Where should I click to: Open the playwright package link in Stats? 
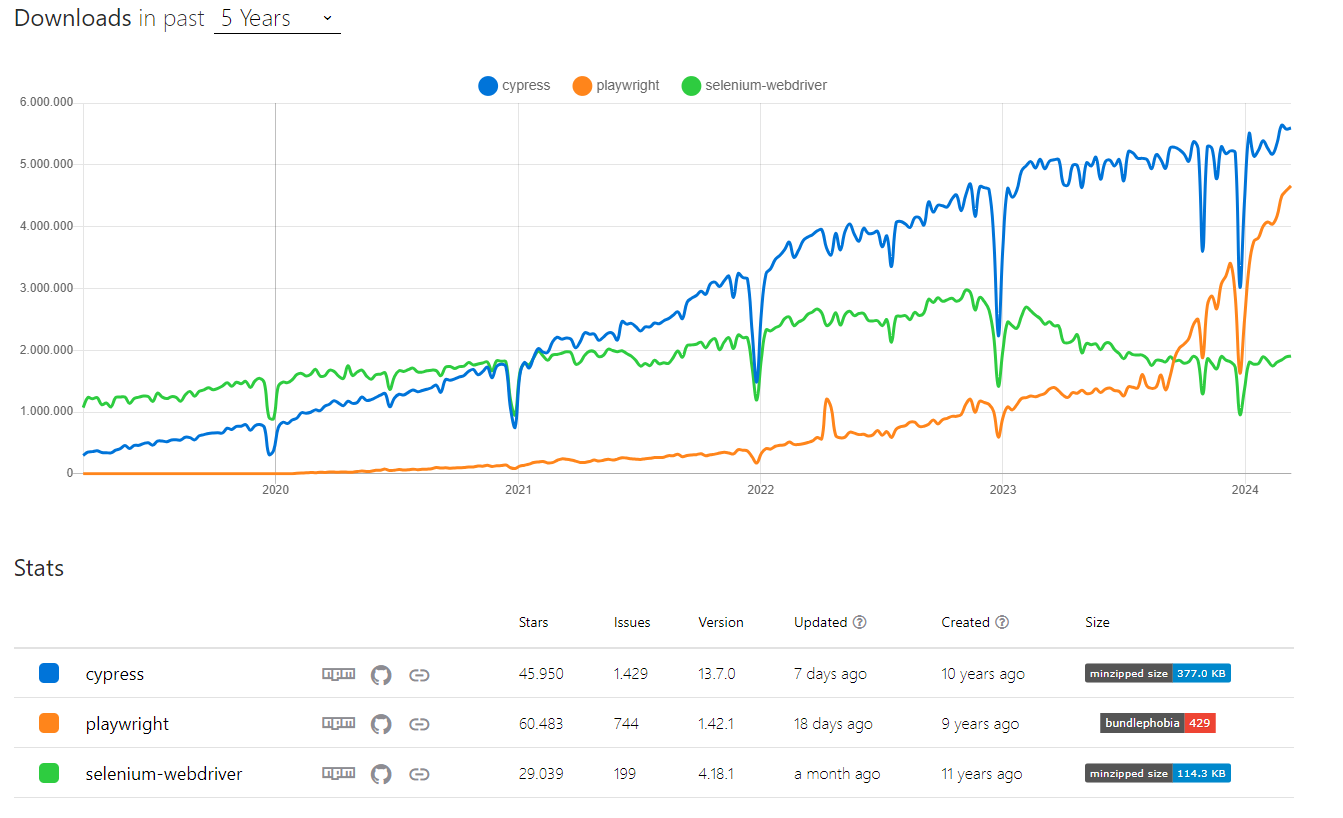(127, 724)
